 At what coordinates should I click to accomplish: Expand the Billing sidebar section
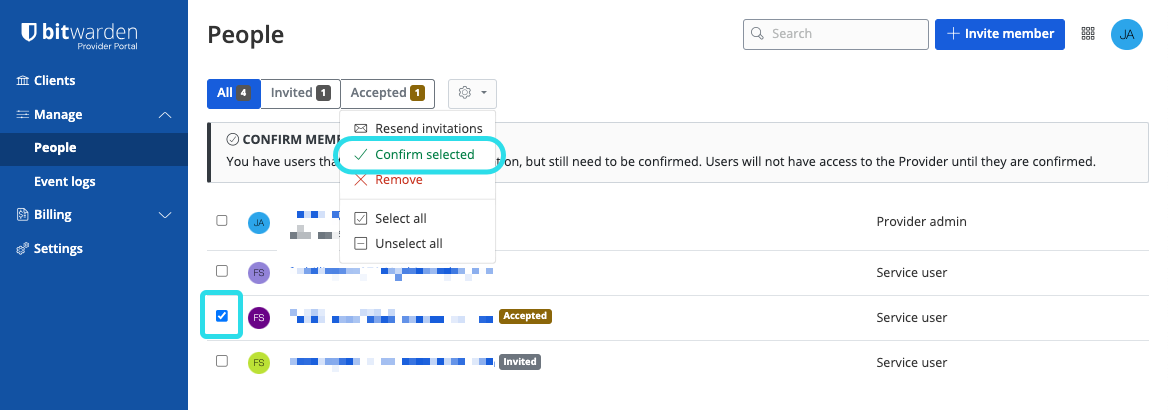165,215
